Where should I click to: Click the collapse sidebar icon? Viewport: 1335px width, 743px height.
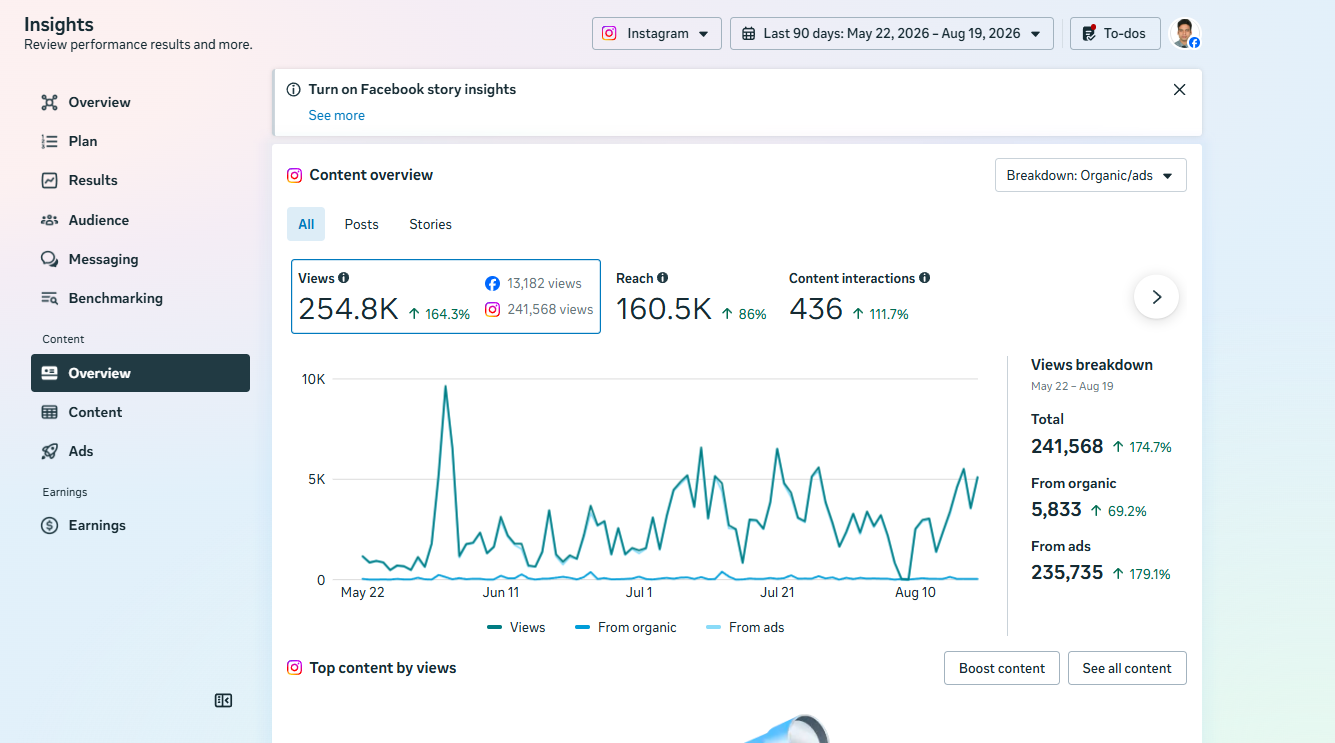223,701
